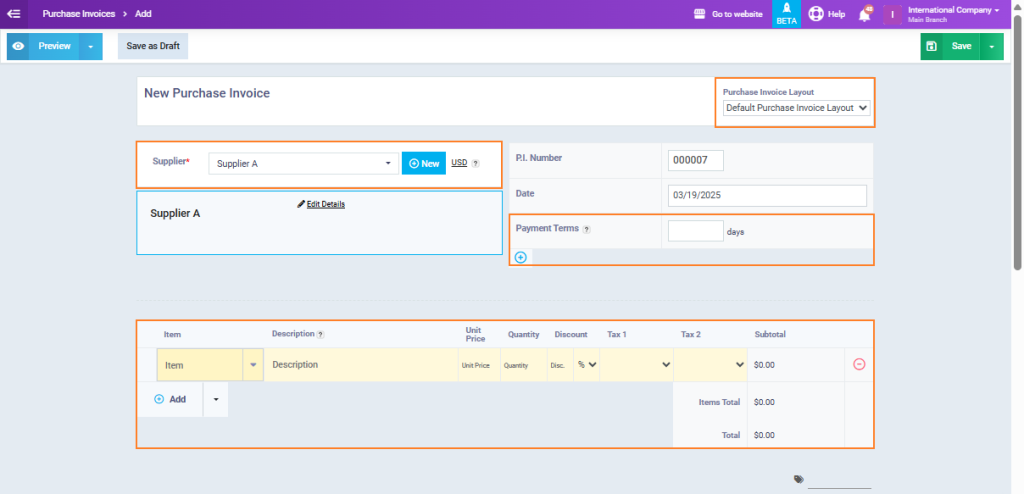Remove the item row with the red minus icon
Screen dimensions: 1024x494
pos(859,365)
